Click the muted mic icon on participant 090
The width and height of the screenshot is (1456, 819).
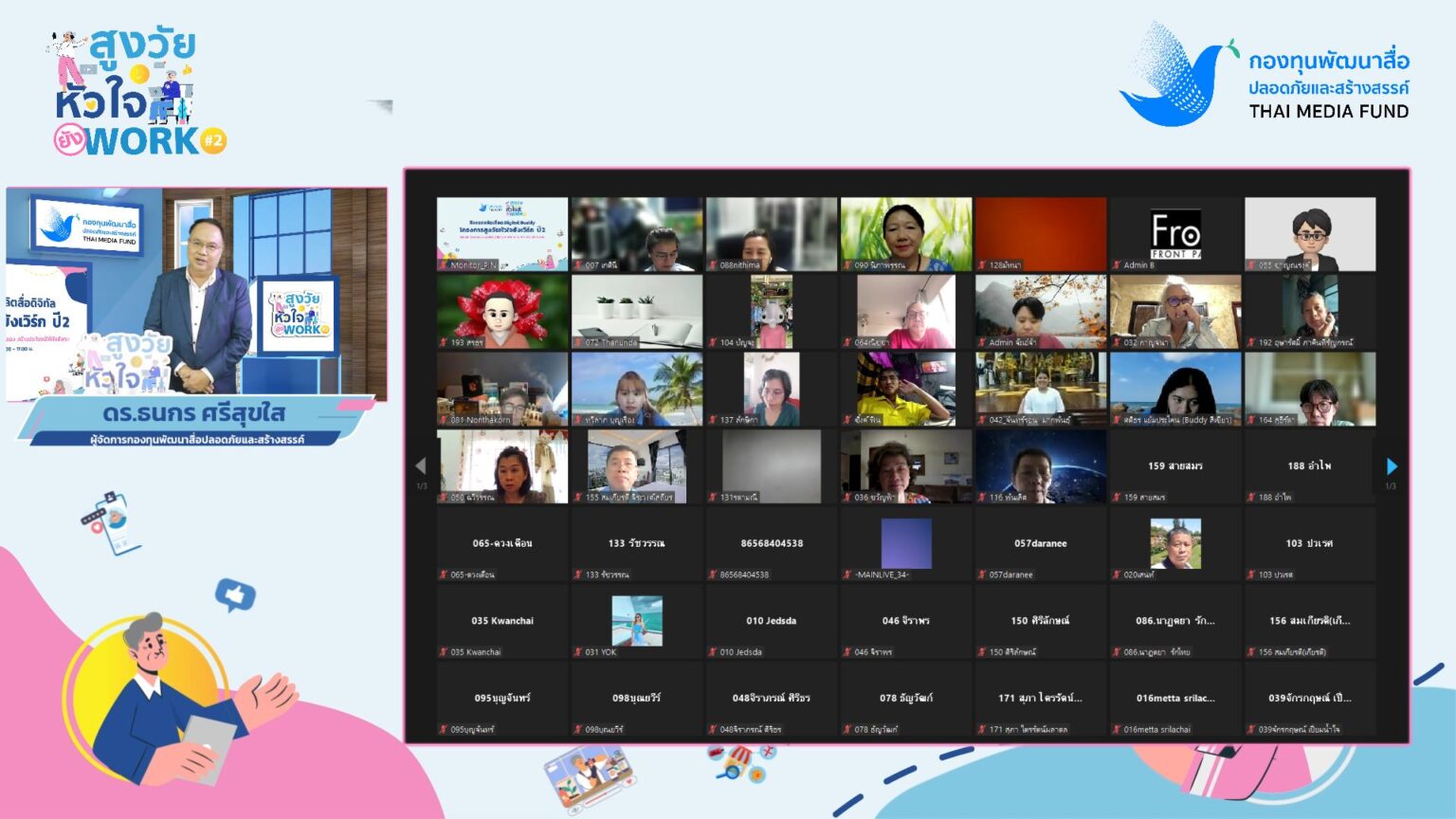point(846,264)
